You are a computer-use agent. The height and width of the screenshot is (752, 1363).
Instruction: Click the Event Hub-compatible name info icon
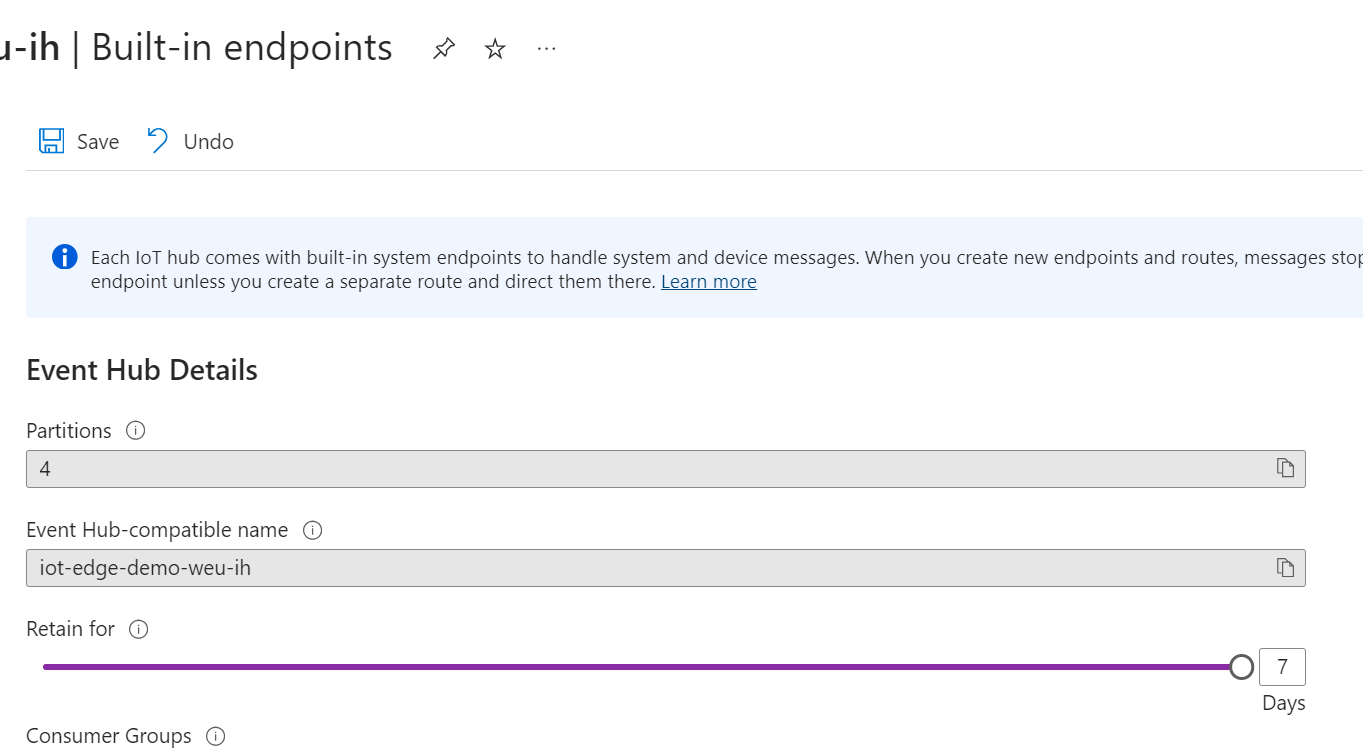point(312,530)
